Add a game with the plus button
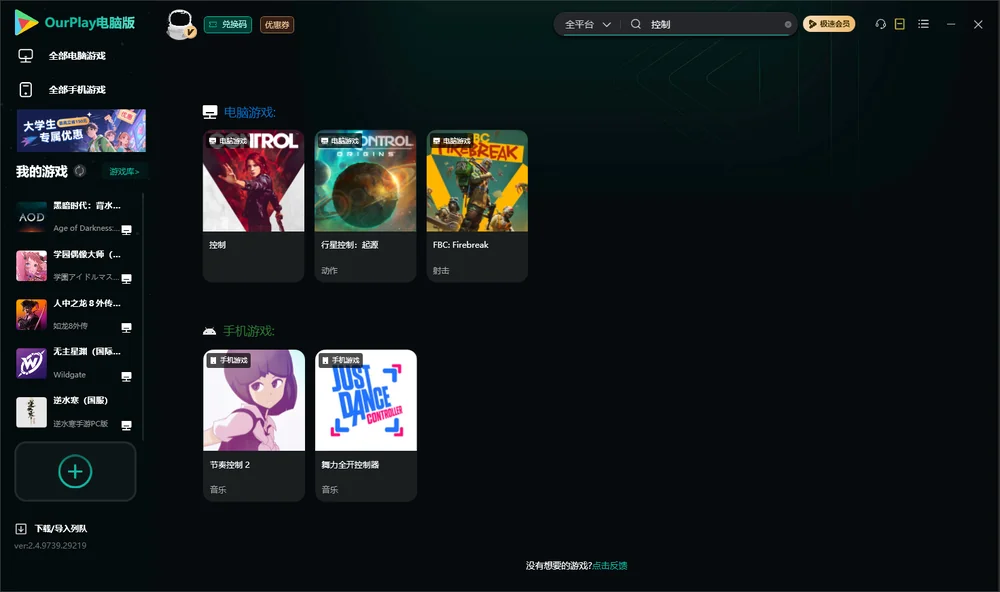The height and width of the screenshot is (592, 1000). point(75,471)
